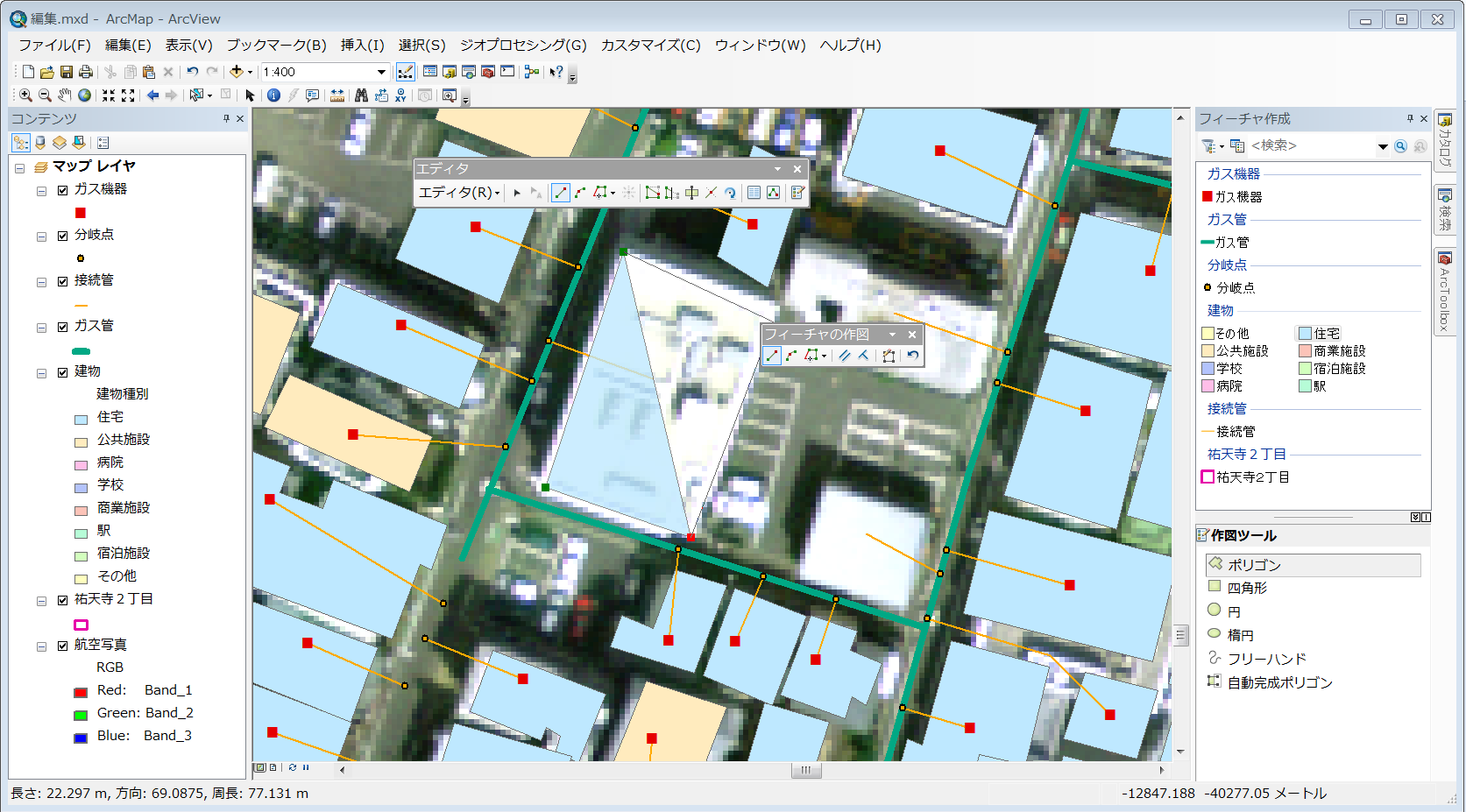Click List By Selection icon in table of contents

tap(79, 143)
